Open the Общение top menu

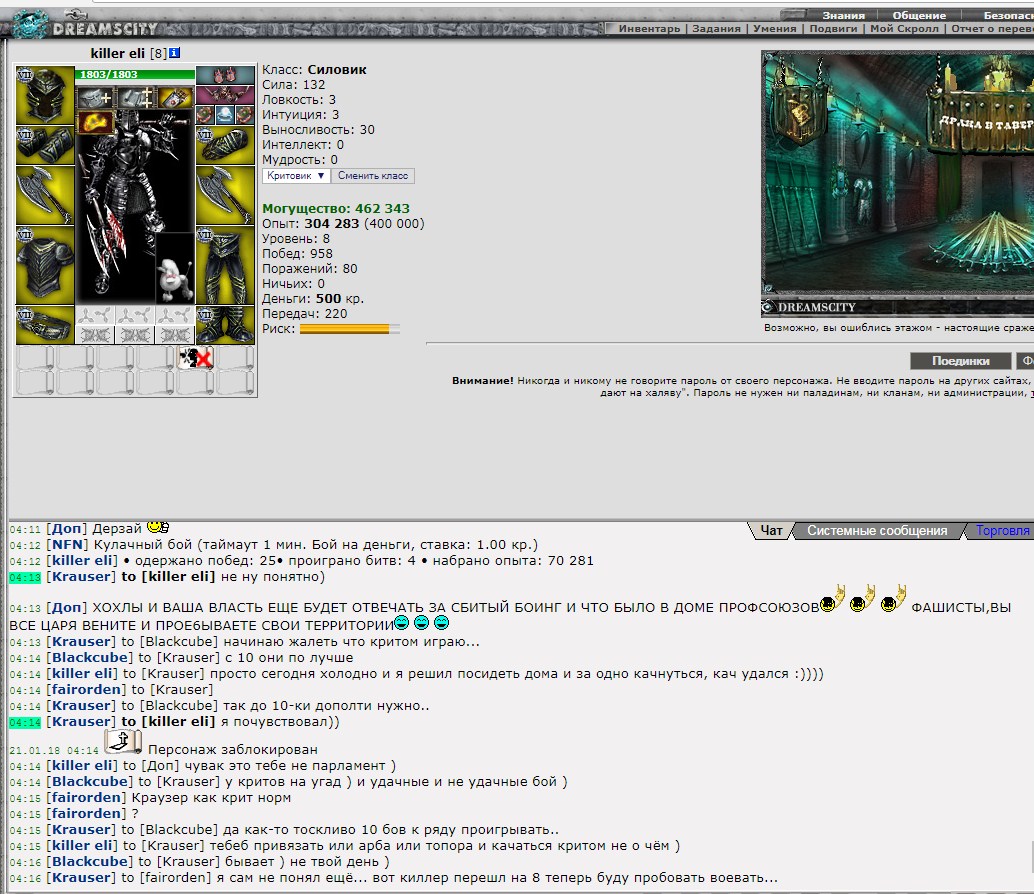919,15
